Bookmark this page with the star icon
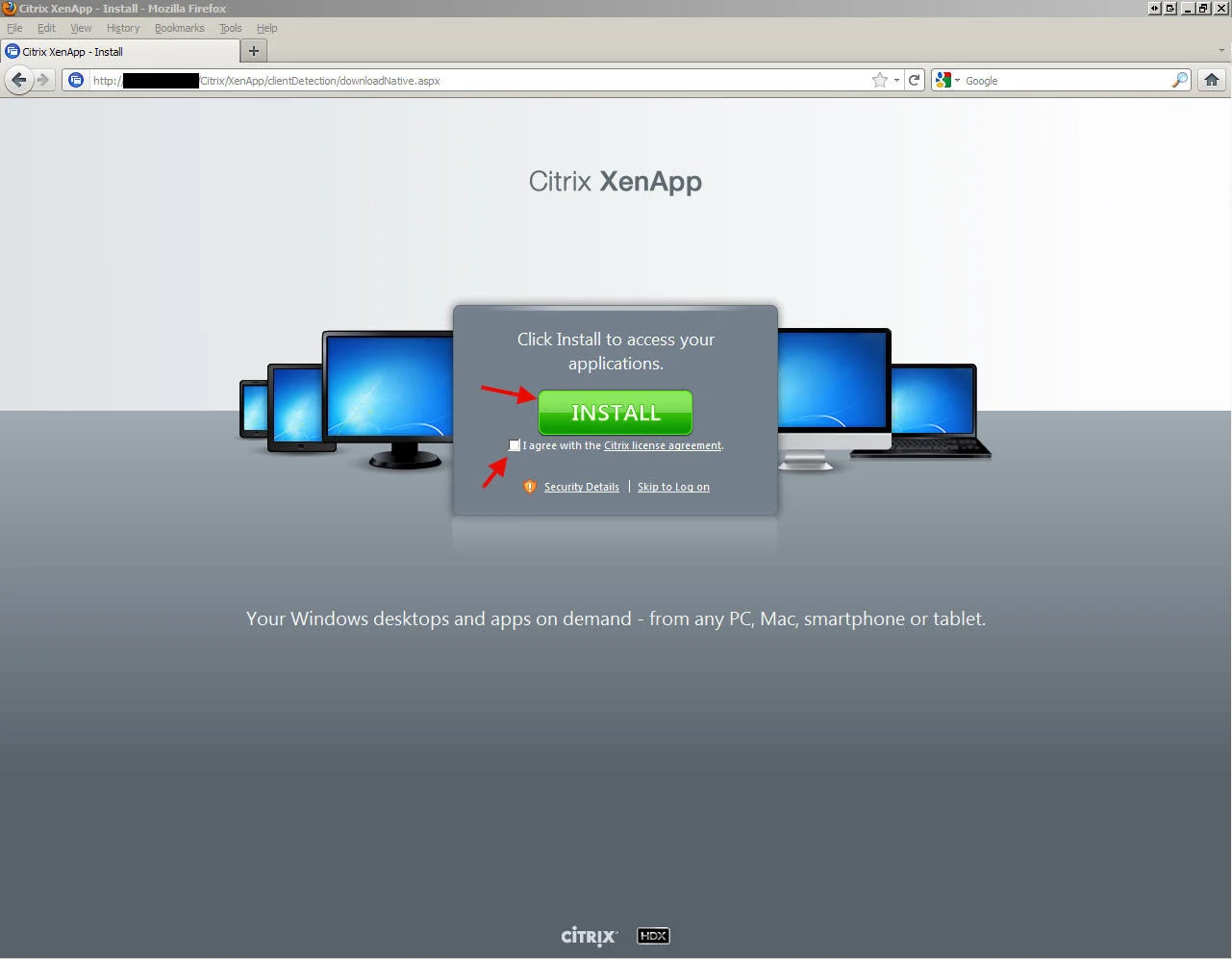This screenshot has width=1232, height=959. 879,81
